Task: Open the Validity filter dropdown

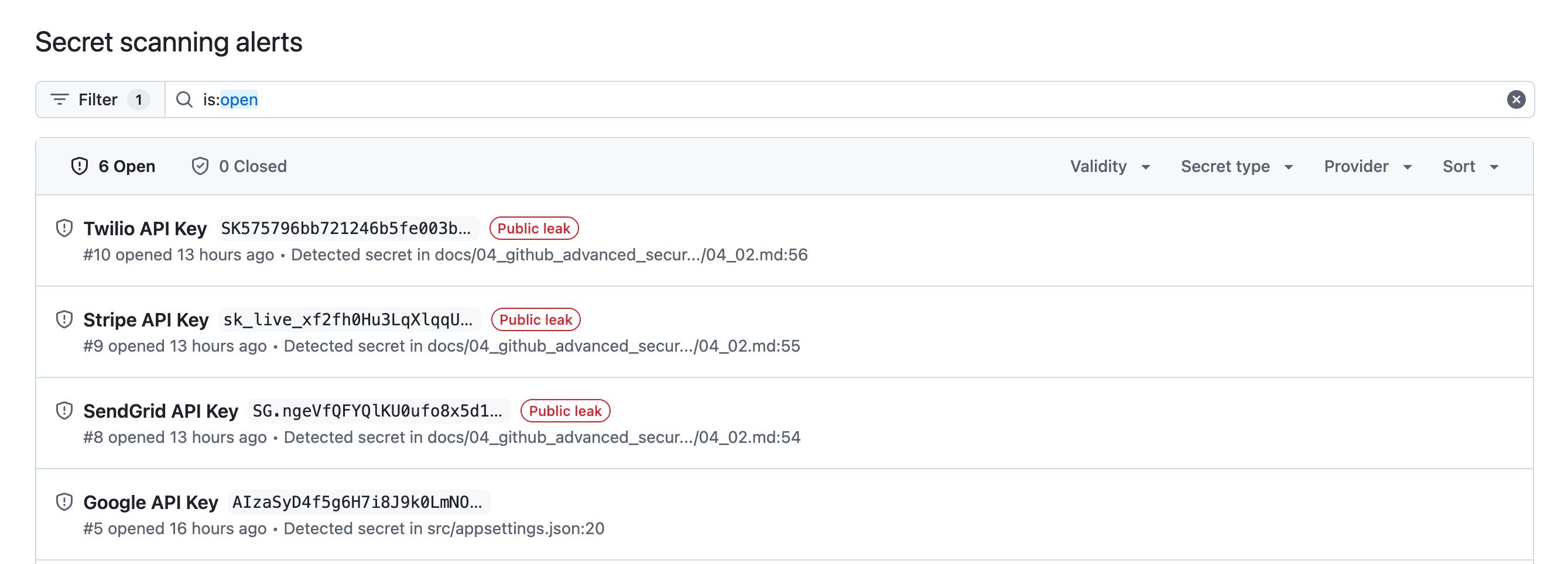Action: click(1109, 166)
